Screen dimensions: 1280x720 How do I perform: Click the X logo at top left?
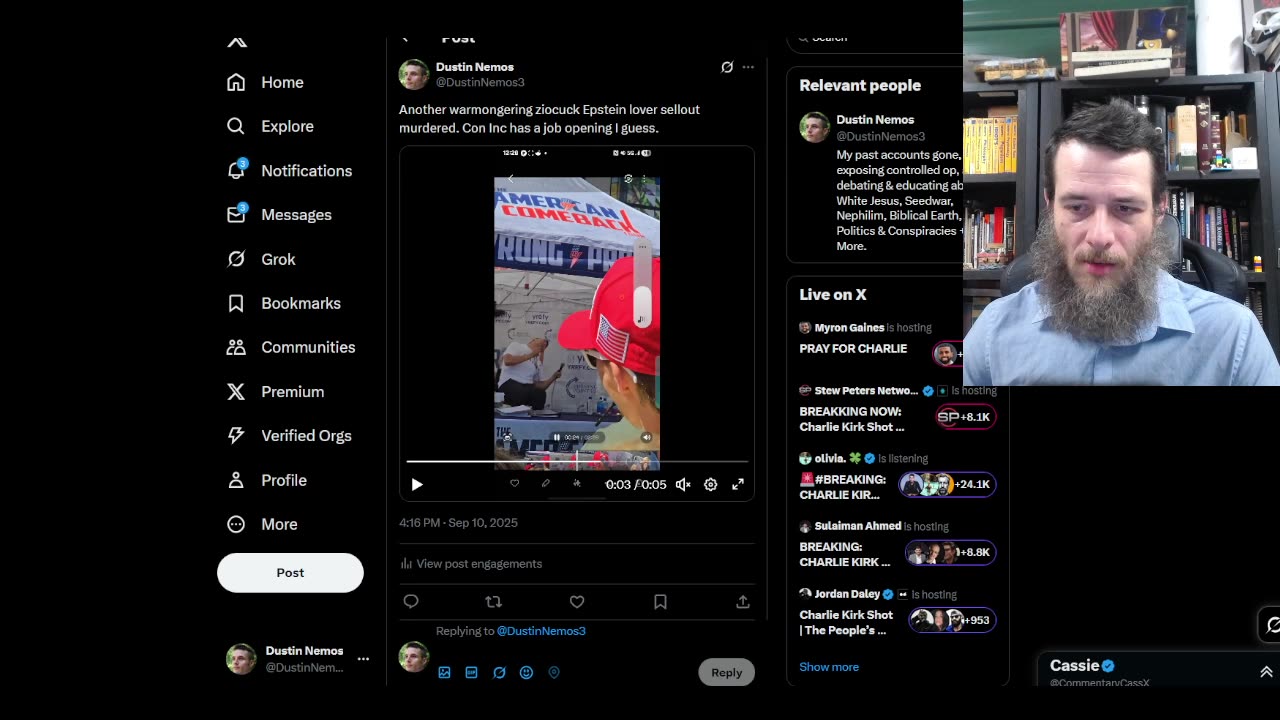(x=237, y=41)
